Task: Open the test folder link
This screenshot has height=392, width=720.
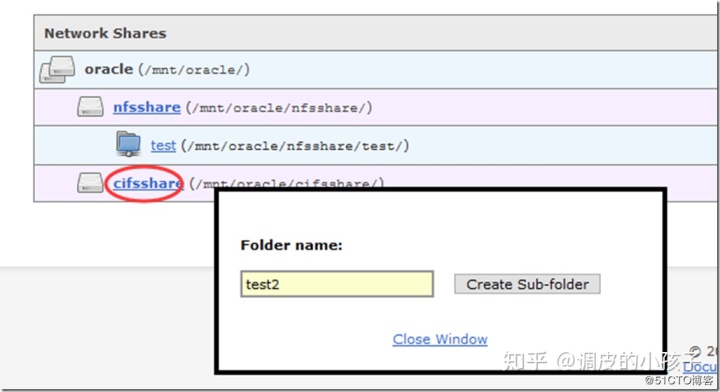Action: [163, 146]
